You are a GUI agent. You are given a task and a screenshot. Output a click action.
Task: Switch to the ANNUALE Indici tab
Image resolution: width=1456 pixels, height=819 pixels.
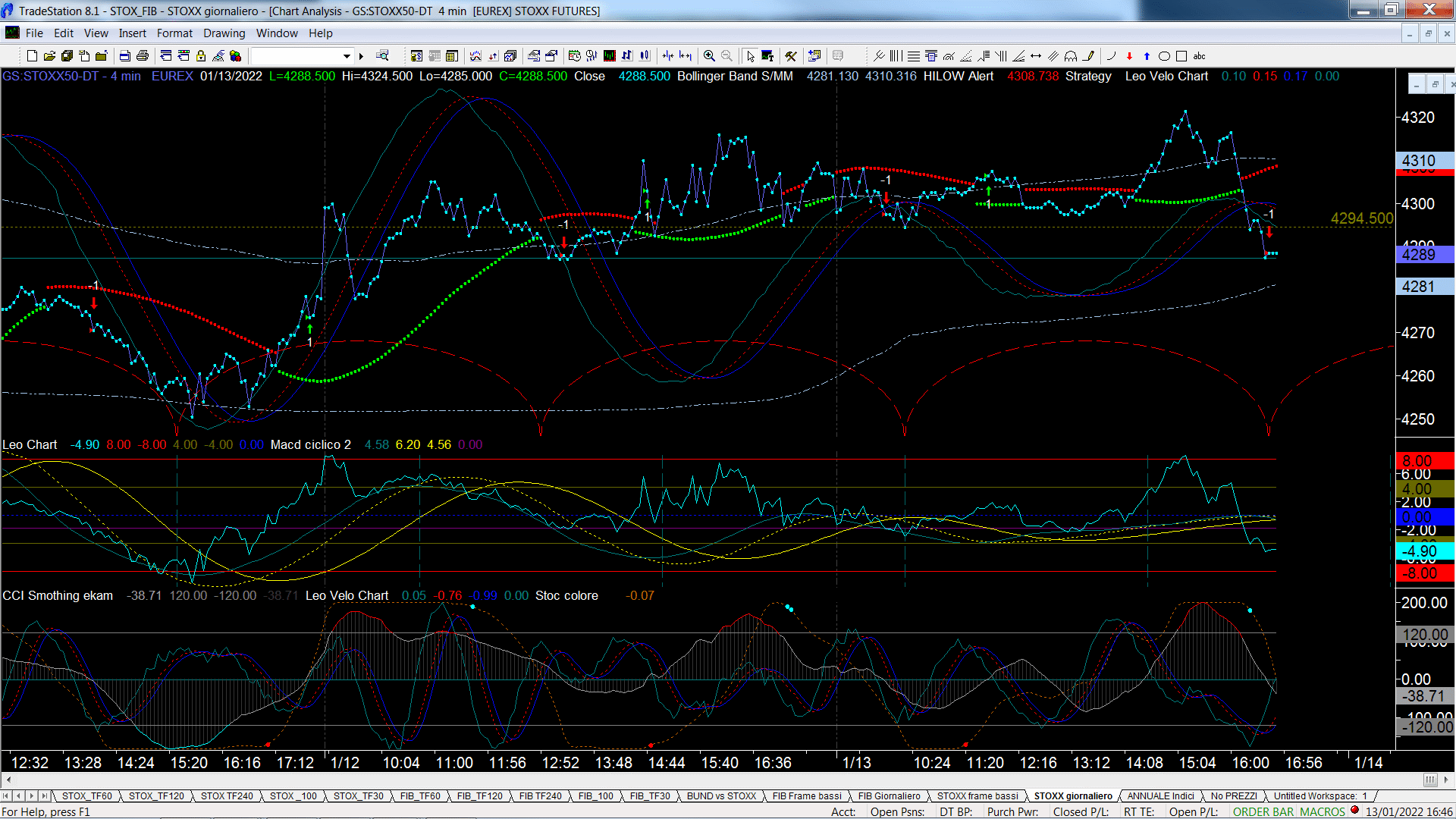1160,796
